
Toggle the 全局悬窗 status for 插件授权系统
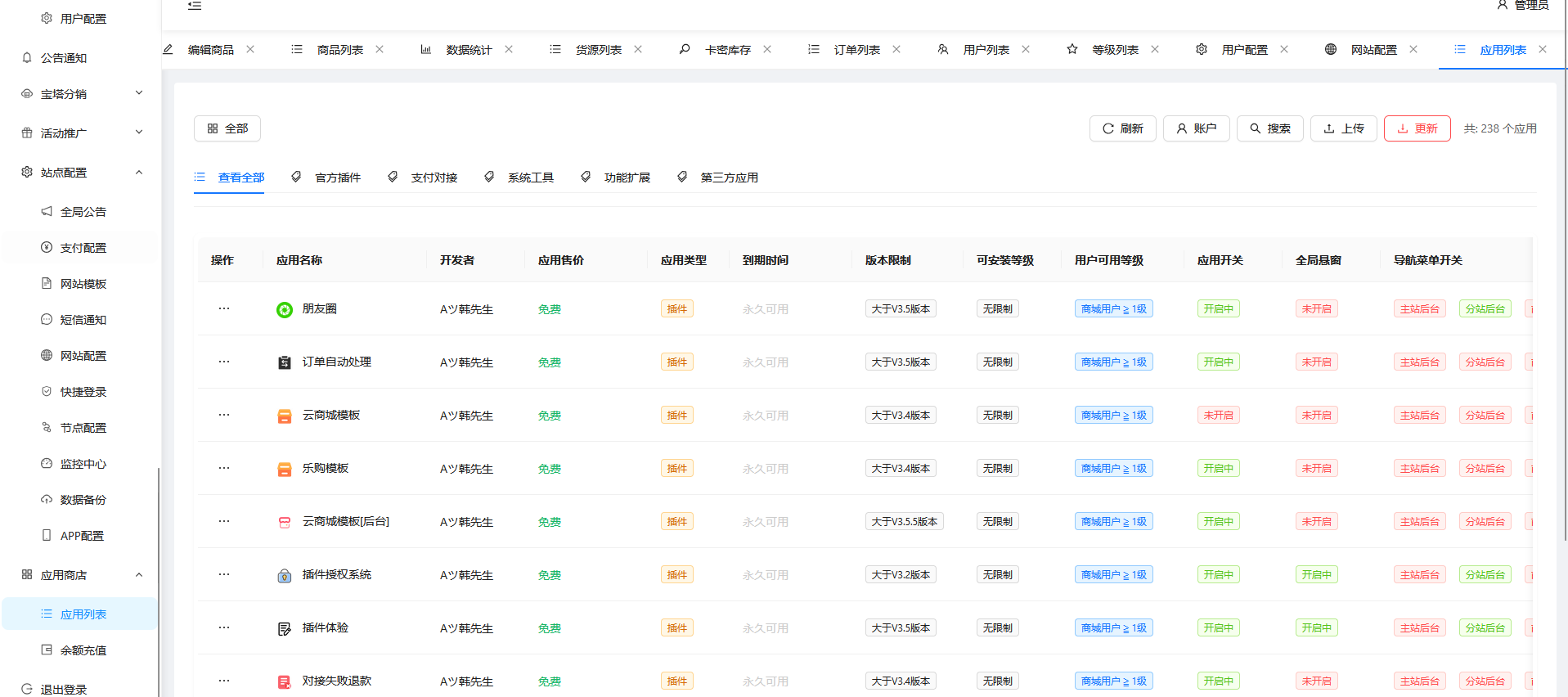pos(1316,575)
